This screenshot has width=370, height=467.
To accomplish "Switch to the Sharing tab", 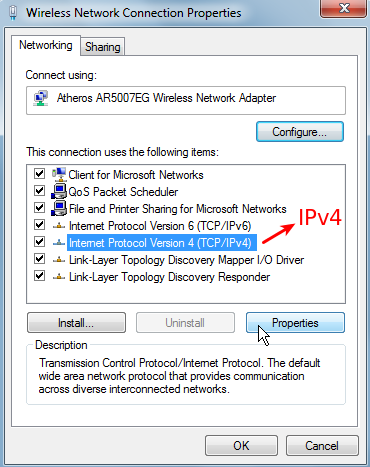I will pos(103,47).
